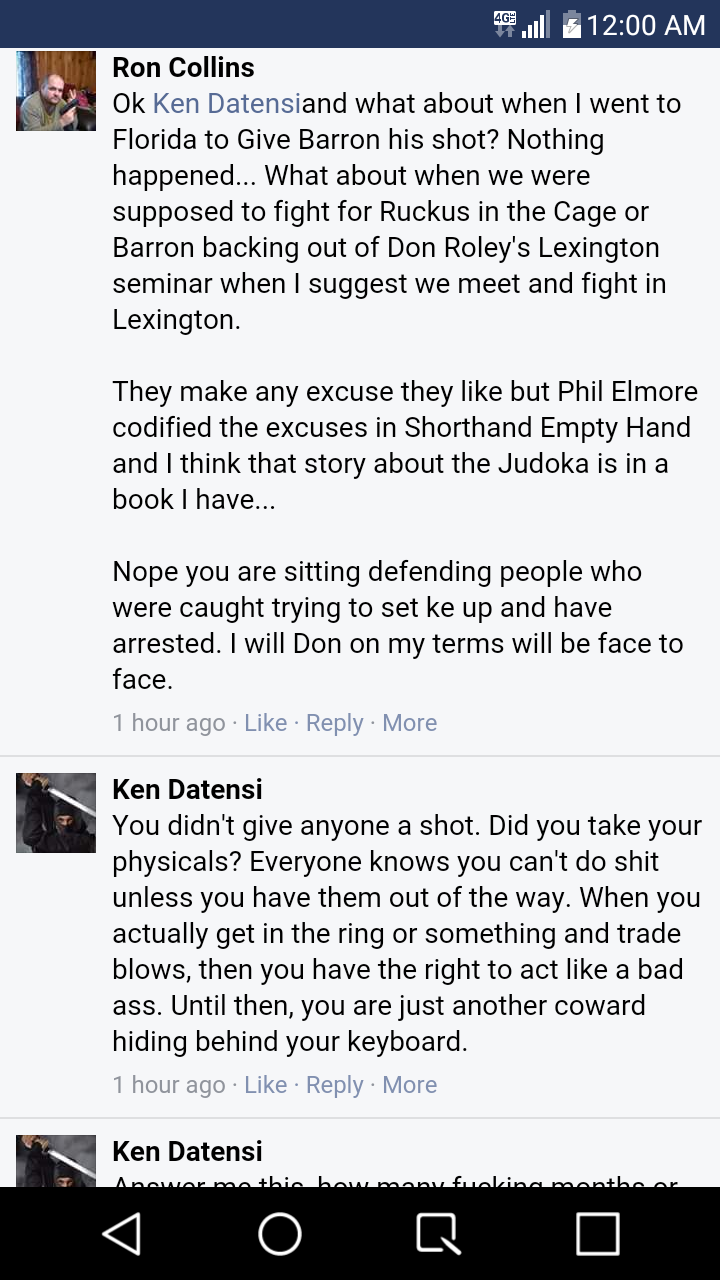
Task: Open Ron Collins' profile picture
Action: pyautogui.click(x=56, y=91)
